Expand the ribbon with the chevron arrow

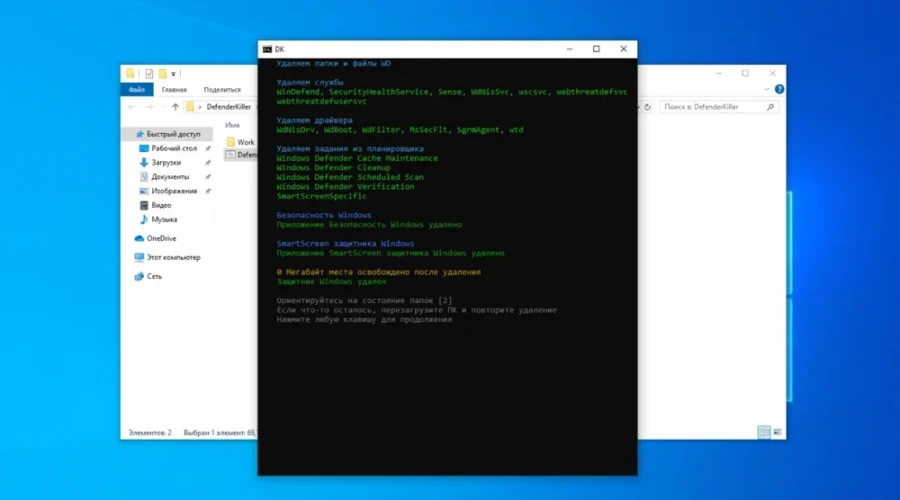point(766,89)
